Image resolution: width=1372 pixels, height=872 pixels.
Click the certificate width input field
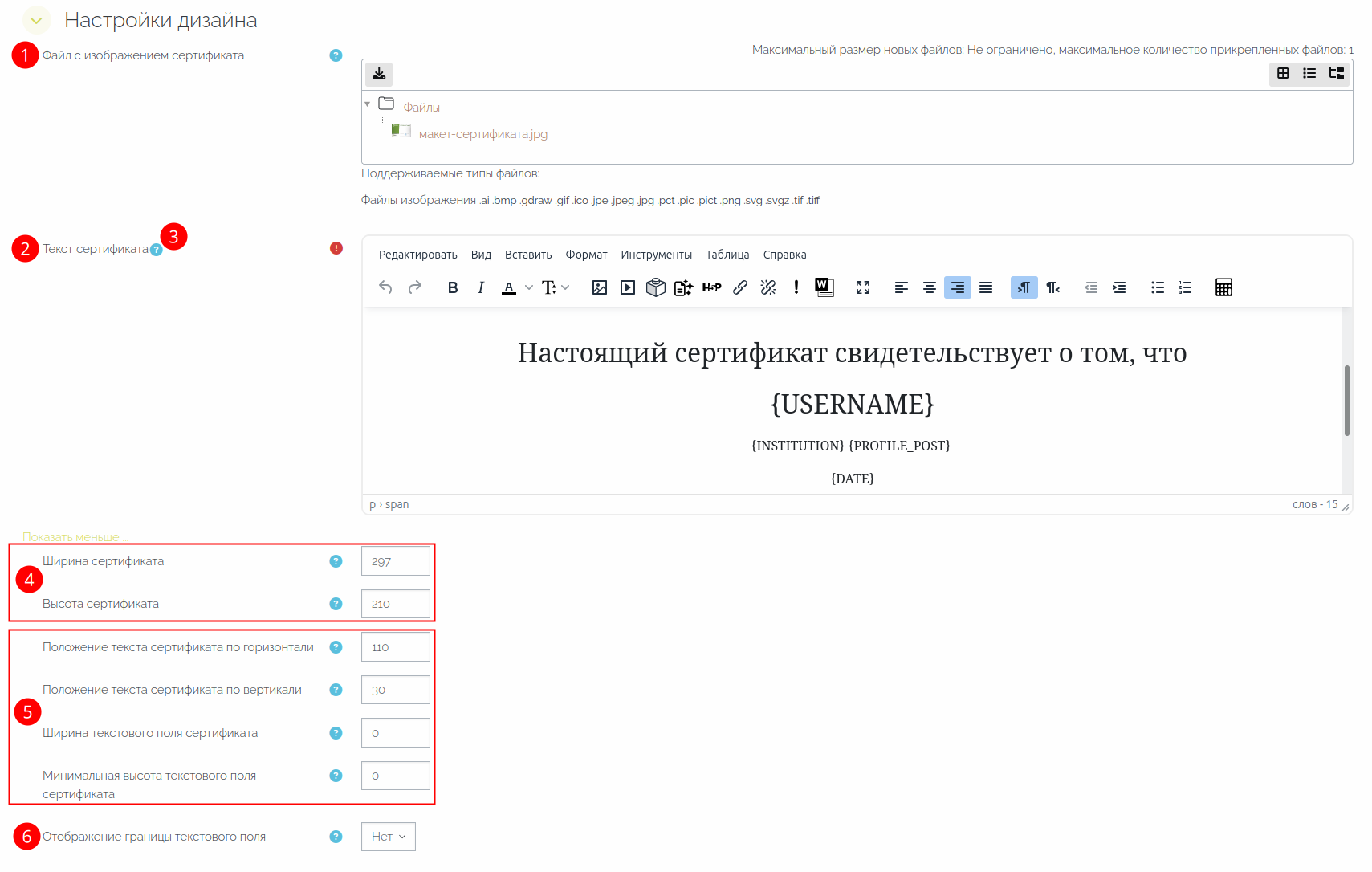click(396, 561)
